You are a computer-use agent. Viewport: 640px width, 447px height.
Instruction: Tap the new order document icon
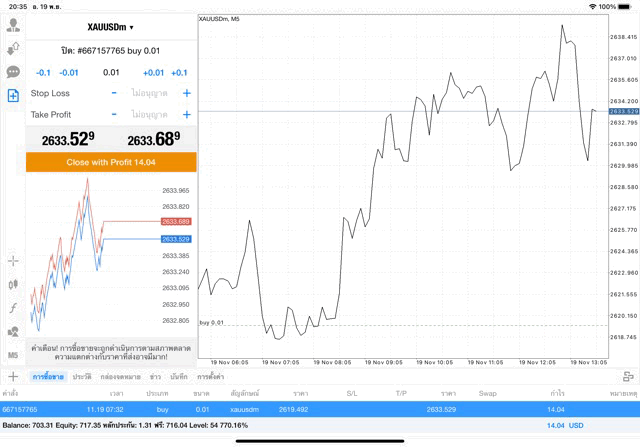13,95
